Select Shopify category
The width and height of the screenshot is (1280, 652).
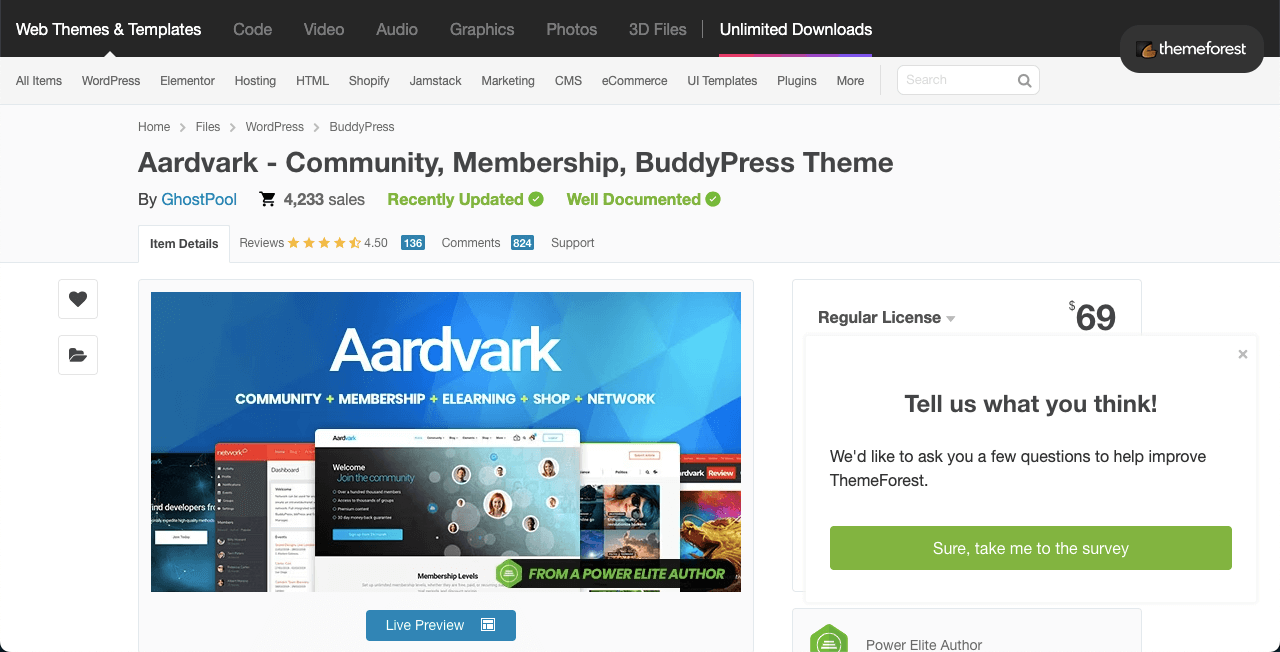point(369,81)
